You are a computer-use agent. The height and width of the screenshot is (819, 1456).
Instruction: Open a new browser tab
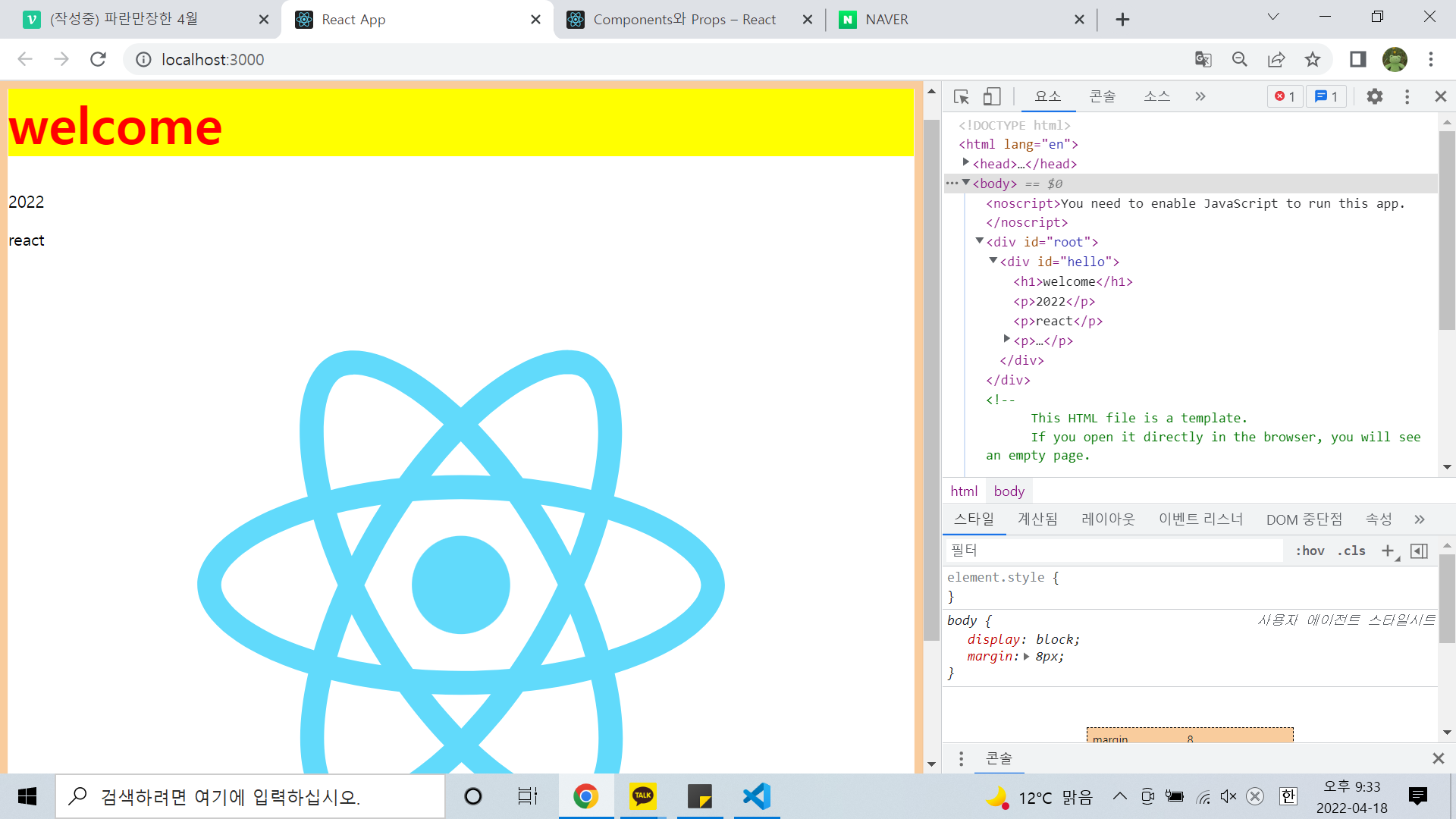(x=1123, y=20)
